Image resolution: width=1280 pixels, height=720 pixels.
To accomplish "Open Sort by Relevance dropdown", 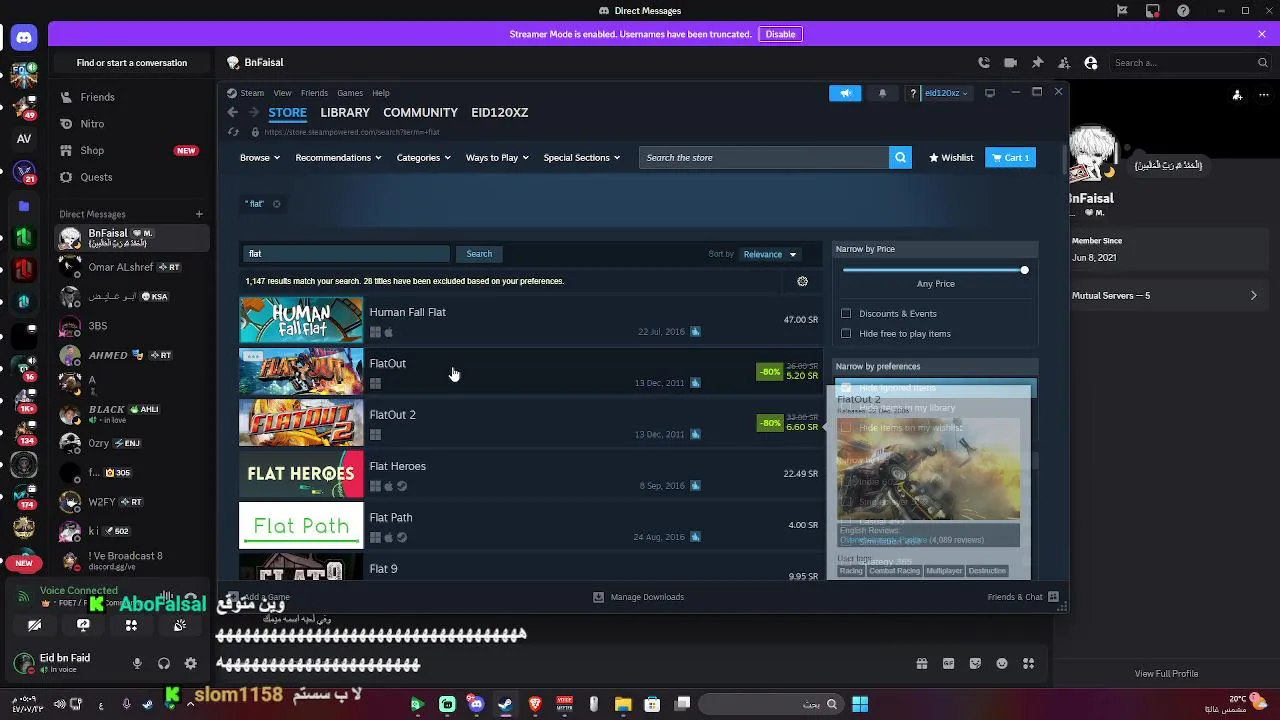I will coord(770,254).
